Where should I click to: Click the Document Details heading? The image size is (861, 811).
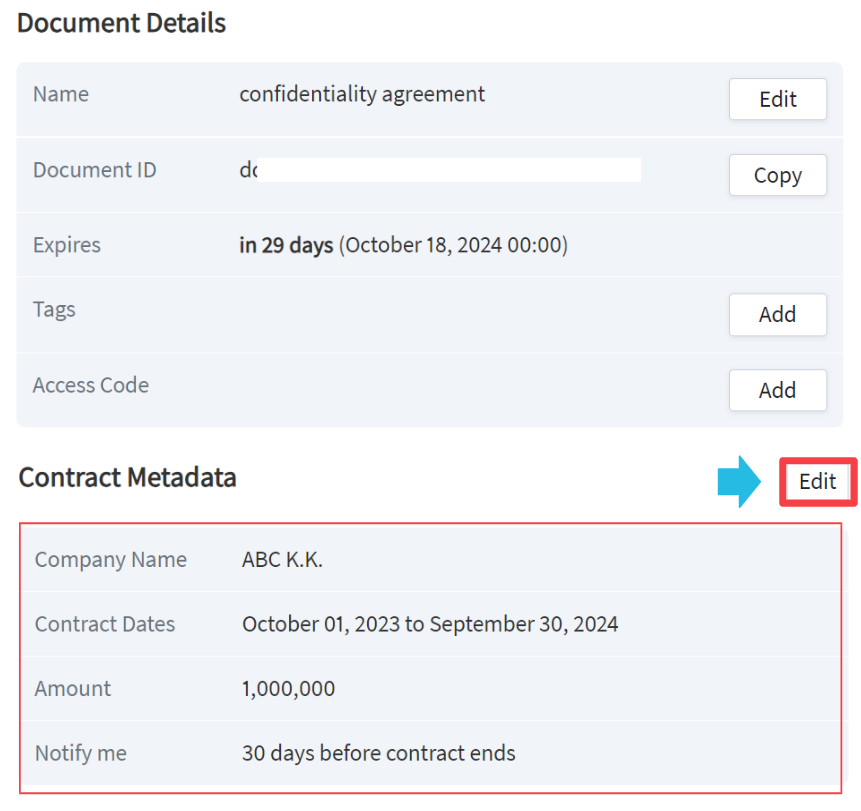coord(120,23)
